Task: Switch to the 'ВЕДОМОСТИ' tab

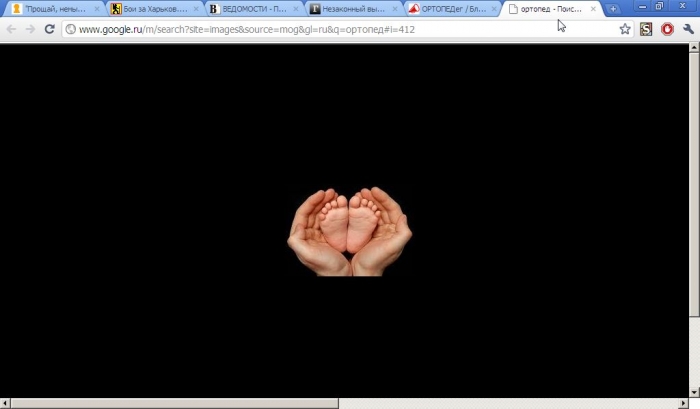Action: click(x=250, y=9)
